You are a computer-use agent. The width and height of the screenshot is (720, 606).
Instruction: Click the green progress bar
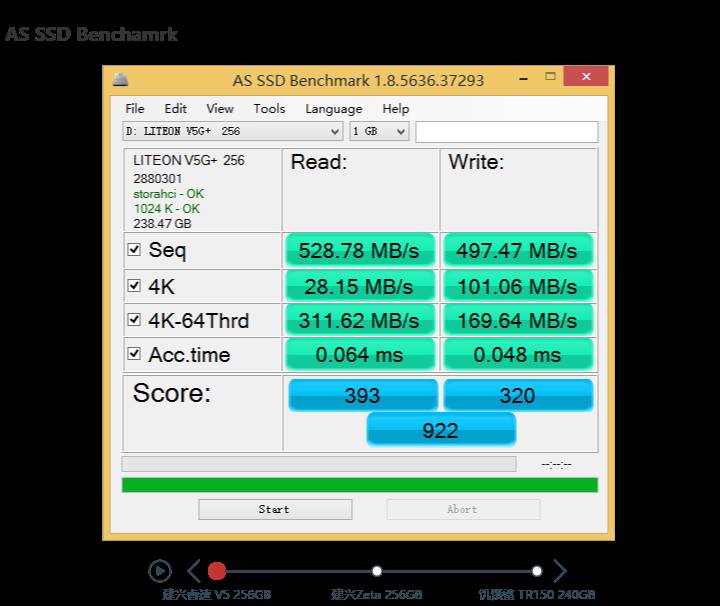[x=360, y=485]
